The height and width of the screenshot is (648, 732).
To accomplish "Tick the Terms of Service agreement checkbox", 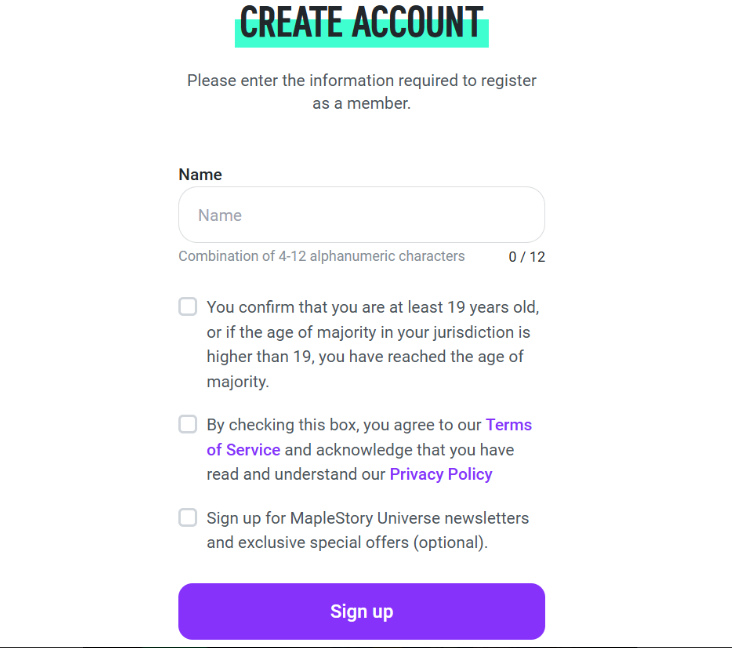I will 188,424.
